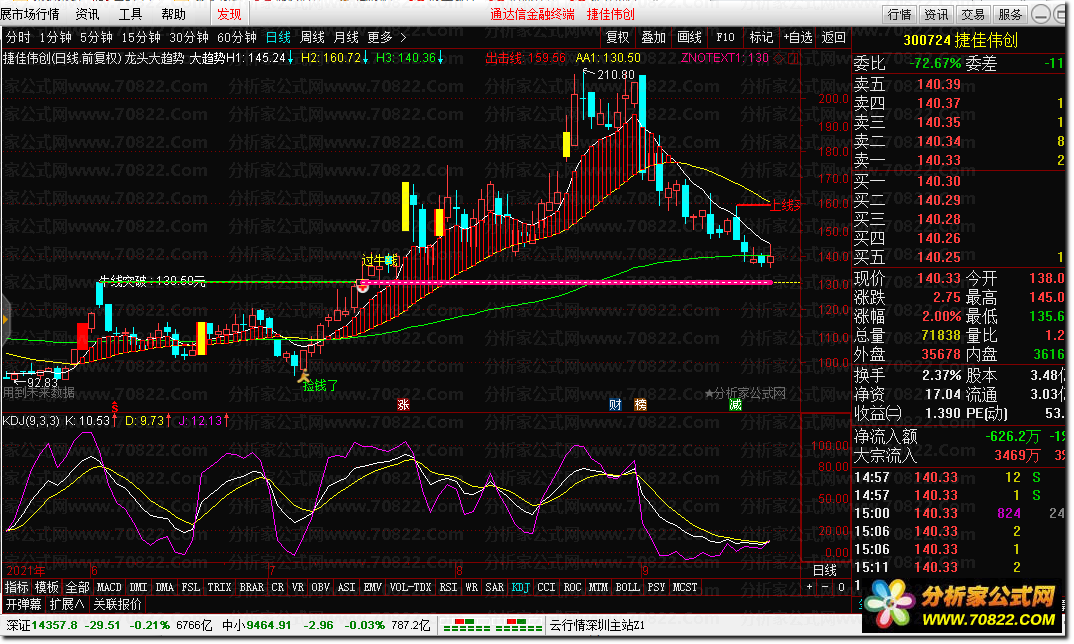Open F10 company information
The width and height of the screenshot is (1074, 644).
click(x=725, y=37)
